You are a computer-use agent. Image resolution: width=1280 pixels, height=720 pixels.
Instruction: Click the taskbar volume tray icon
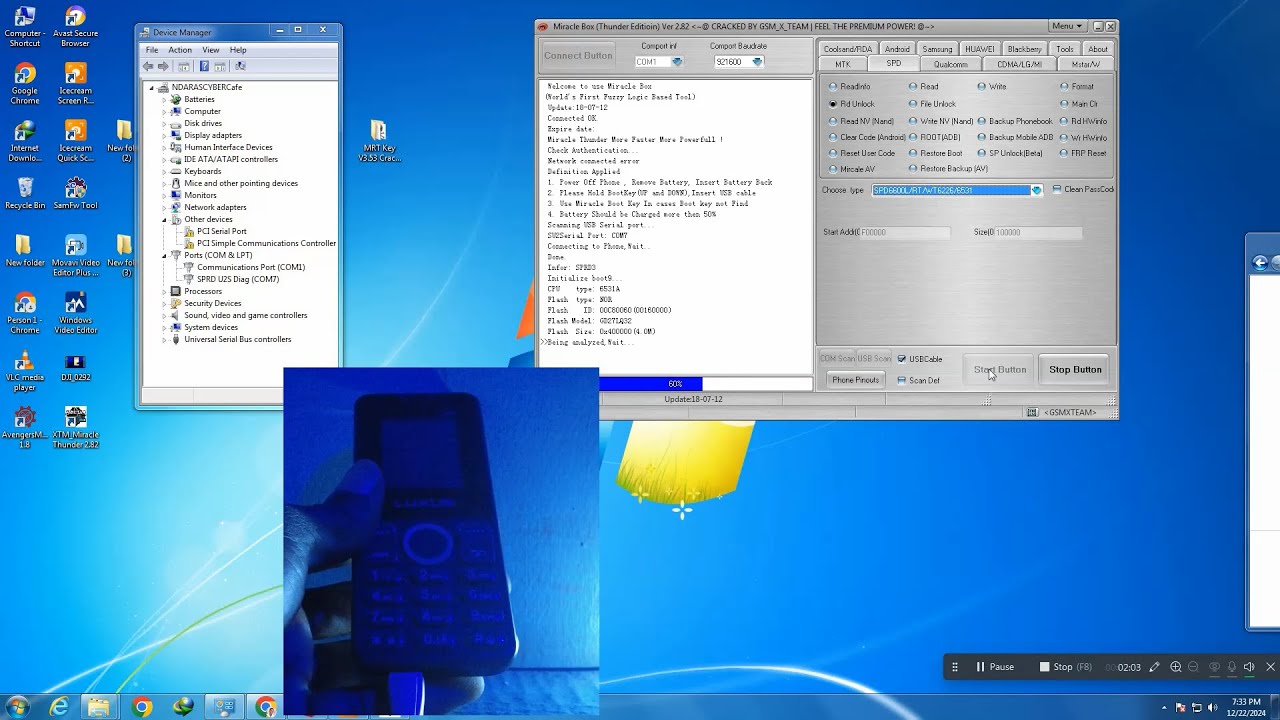coord(1213,707)
